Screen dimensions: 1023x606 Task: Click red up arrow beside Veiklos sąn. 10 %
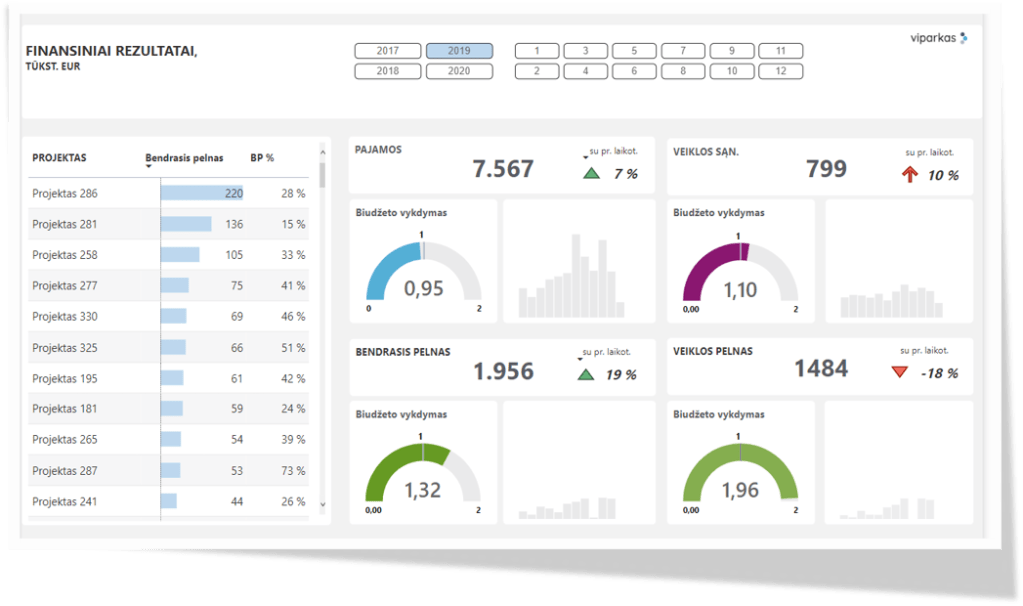pyautogui.click(x=909, y=174)
